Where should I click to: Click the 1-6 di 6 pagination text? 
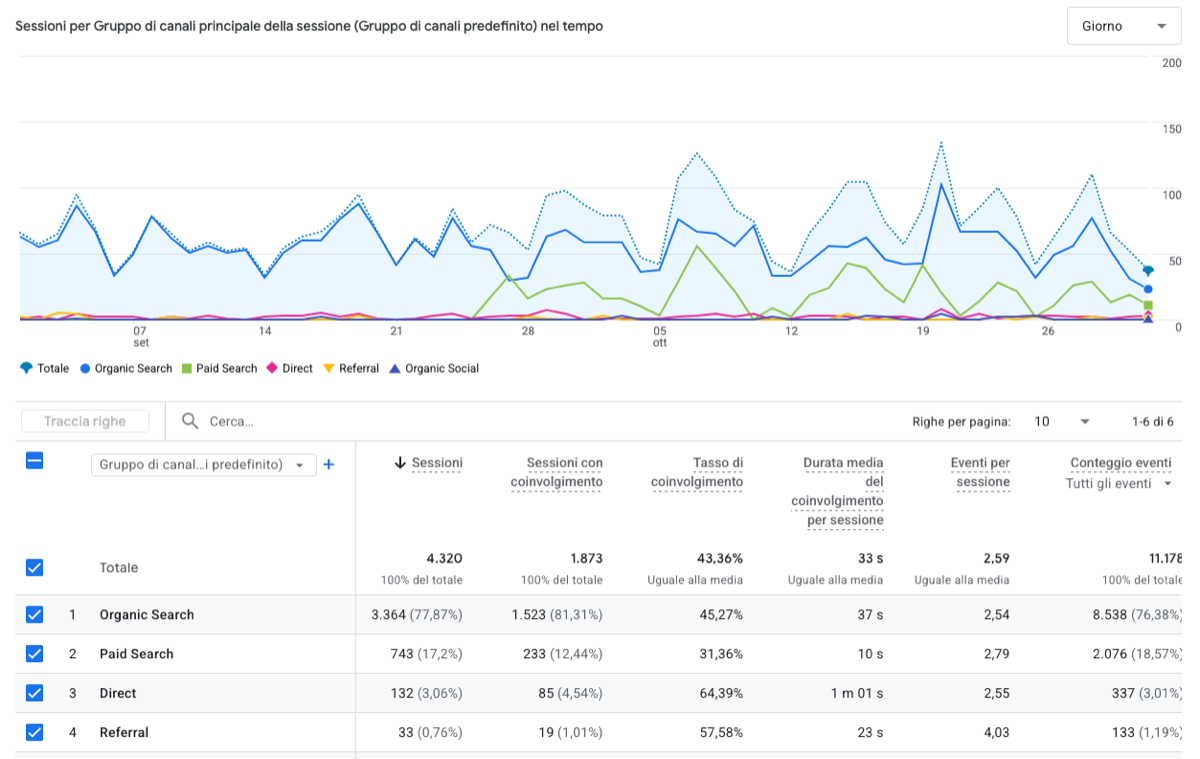pos(1152,422)
